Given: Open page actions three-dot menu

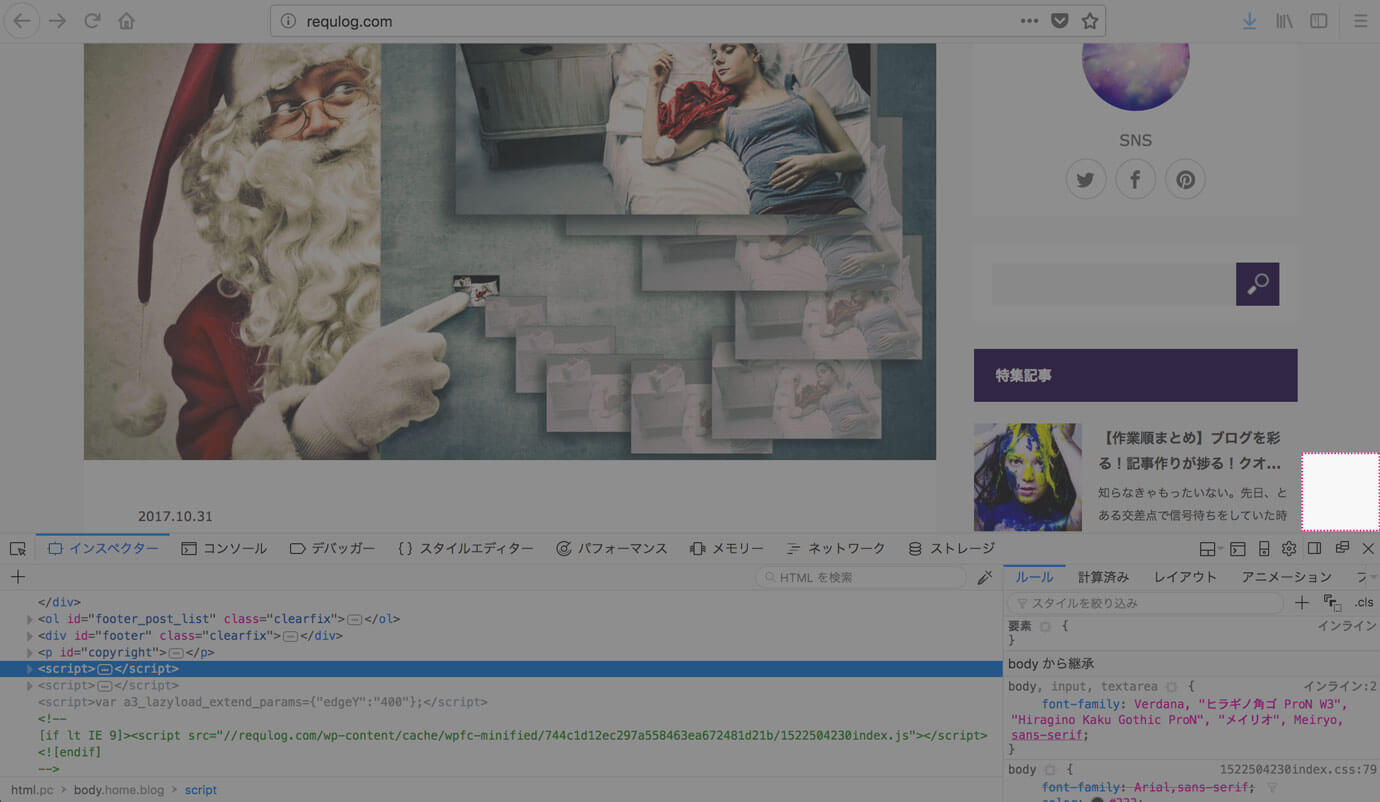Looking at the screenshot, I should (x=1029, y=21).
